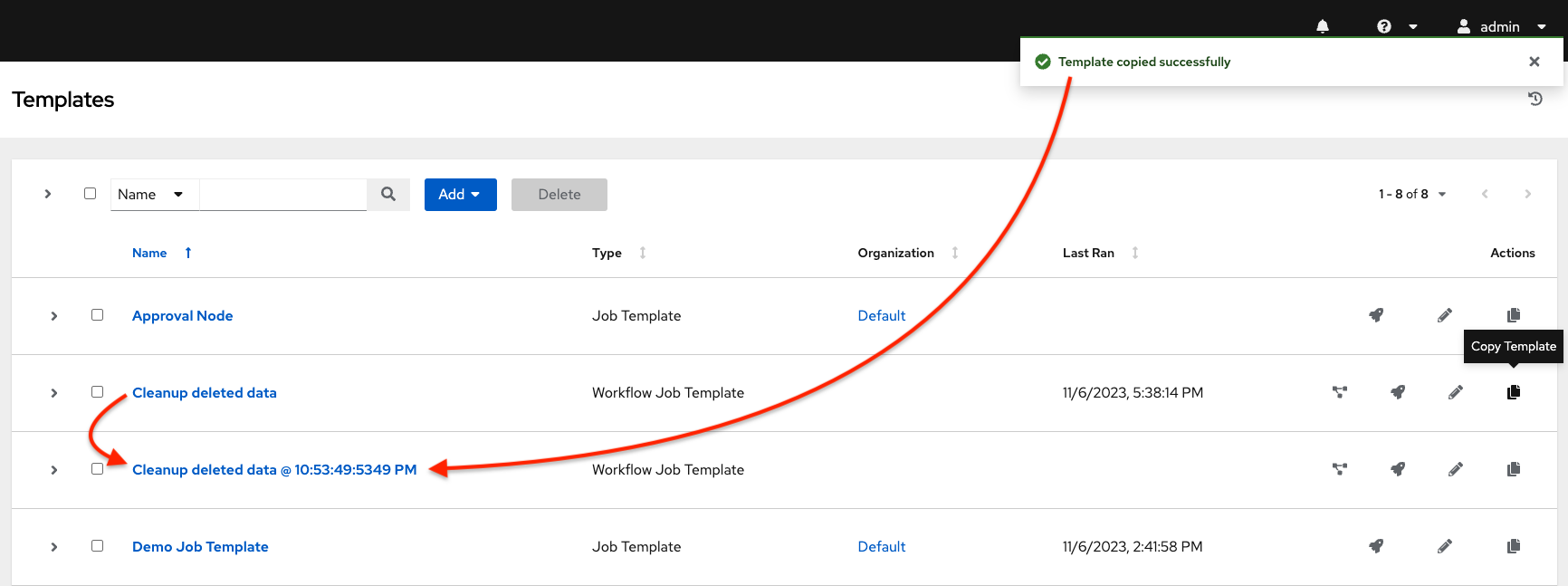Open the help question-mark menu

click(x=1395, y=26)
